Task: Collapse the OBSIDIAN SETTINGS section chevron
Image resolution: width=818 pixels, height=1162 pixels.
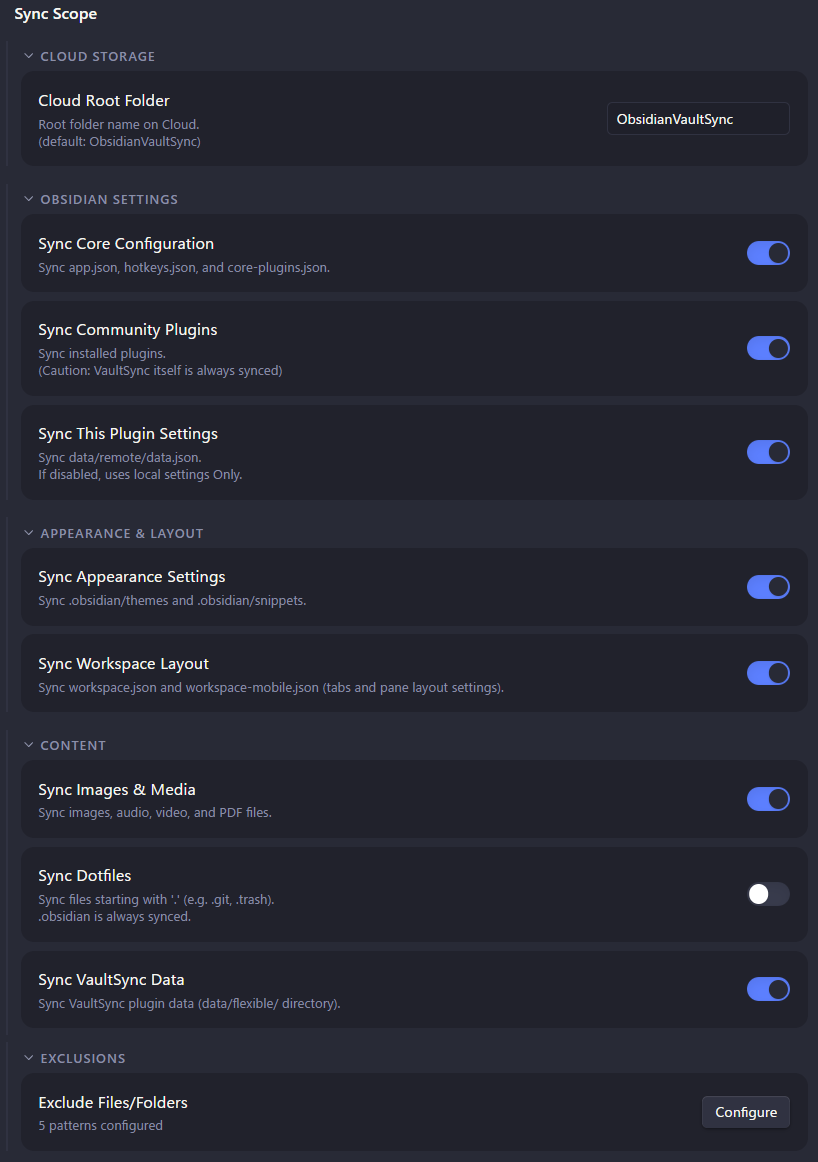Action: coord(28,199)
